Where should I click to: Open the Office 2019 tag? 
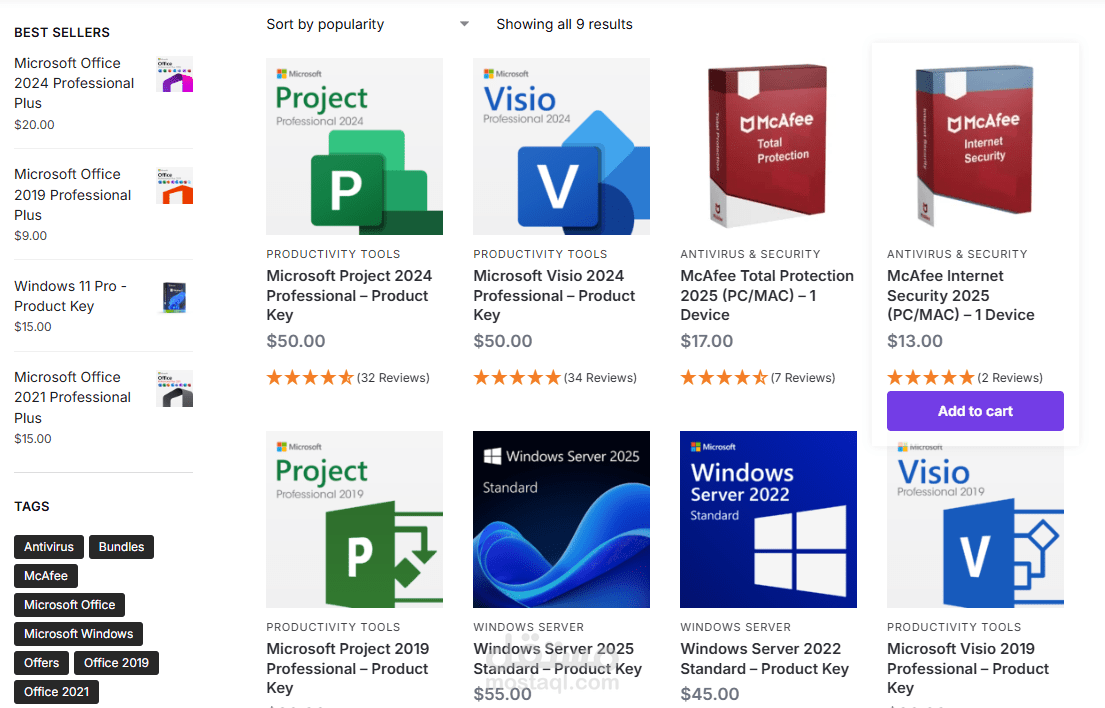pos(116,662)
